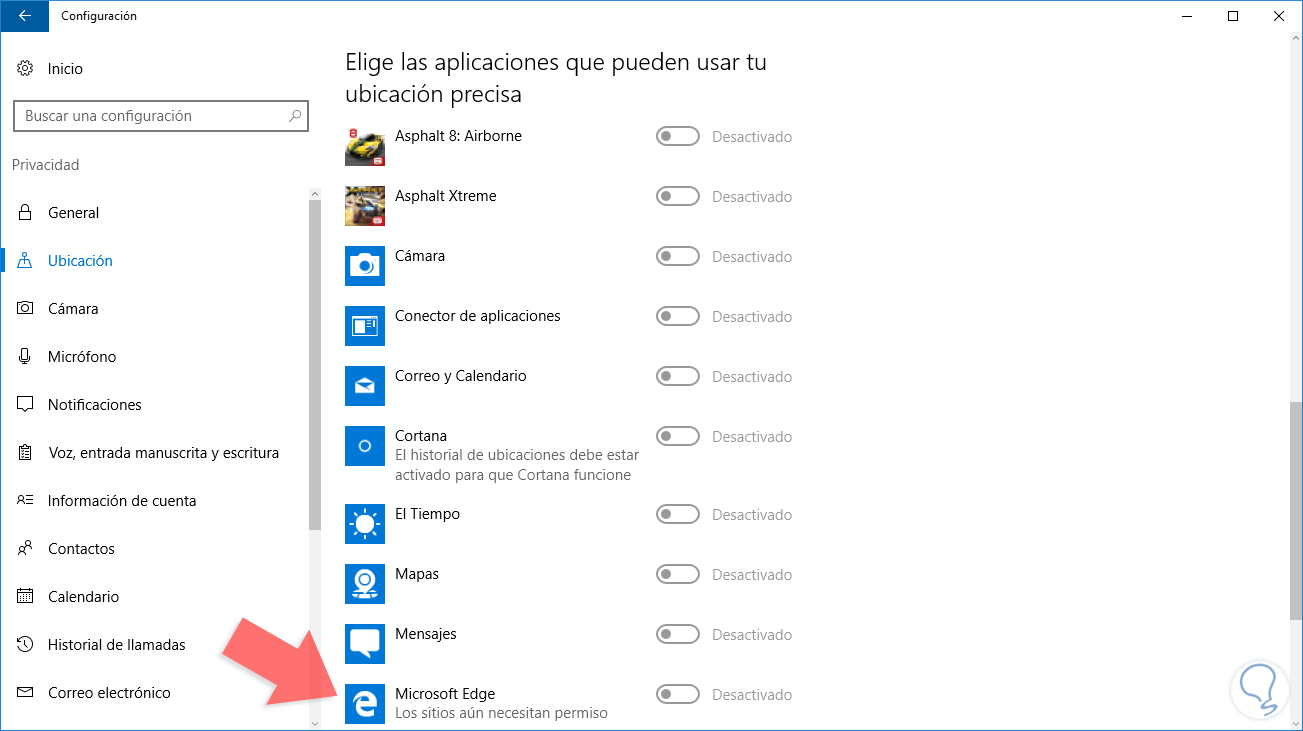Click the Historial de llamadas clock icon

(25, 645)
